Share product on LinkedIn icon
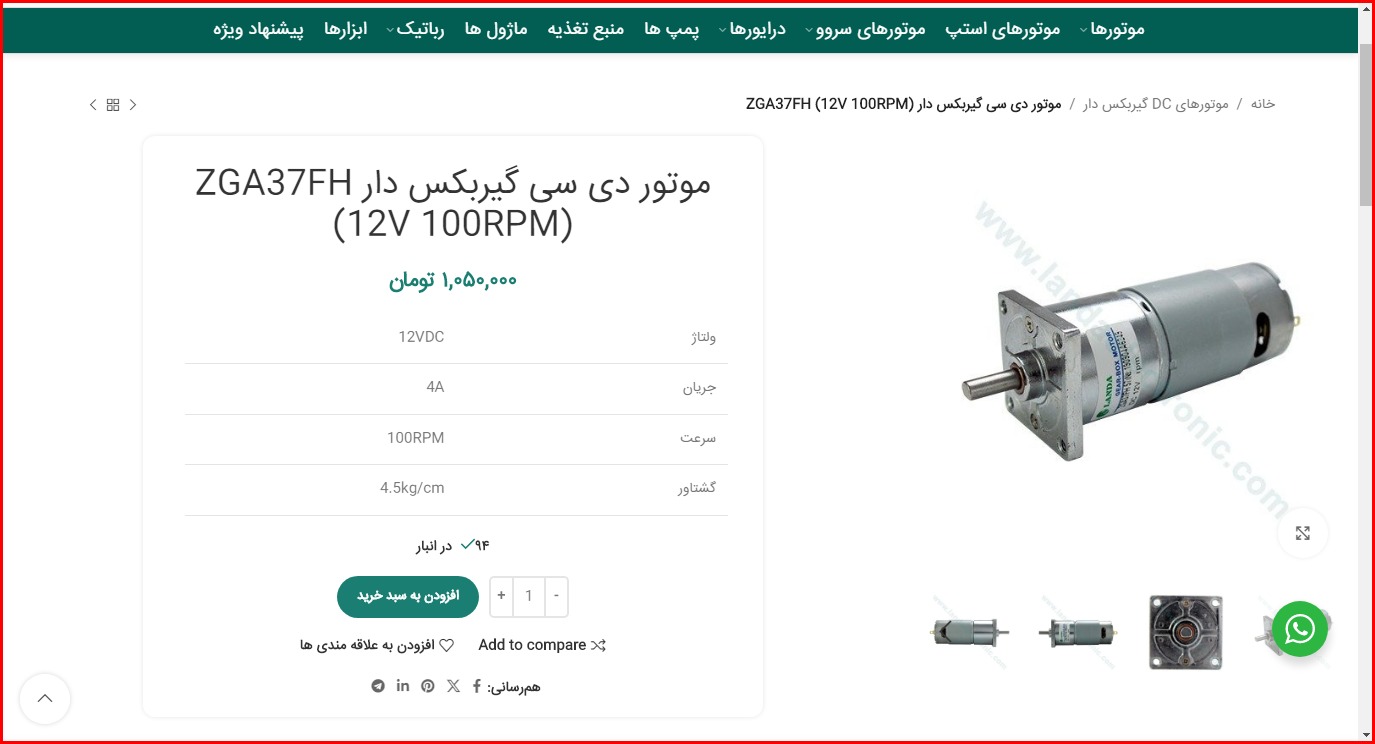Image resolution: width=1375 pixels, height=744 pixels. (x=403, y=686)
